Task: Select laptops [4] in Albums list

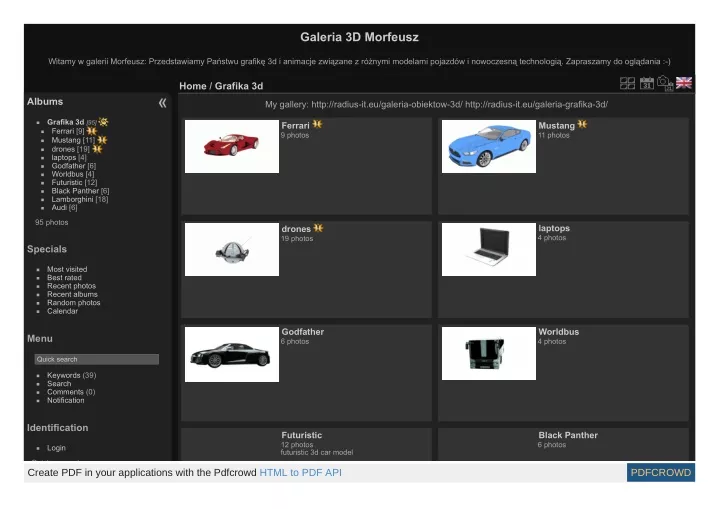Action: pos(69,158)
